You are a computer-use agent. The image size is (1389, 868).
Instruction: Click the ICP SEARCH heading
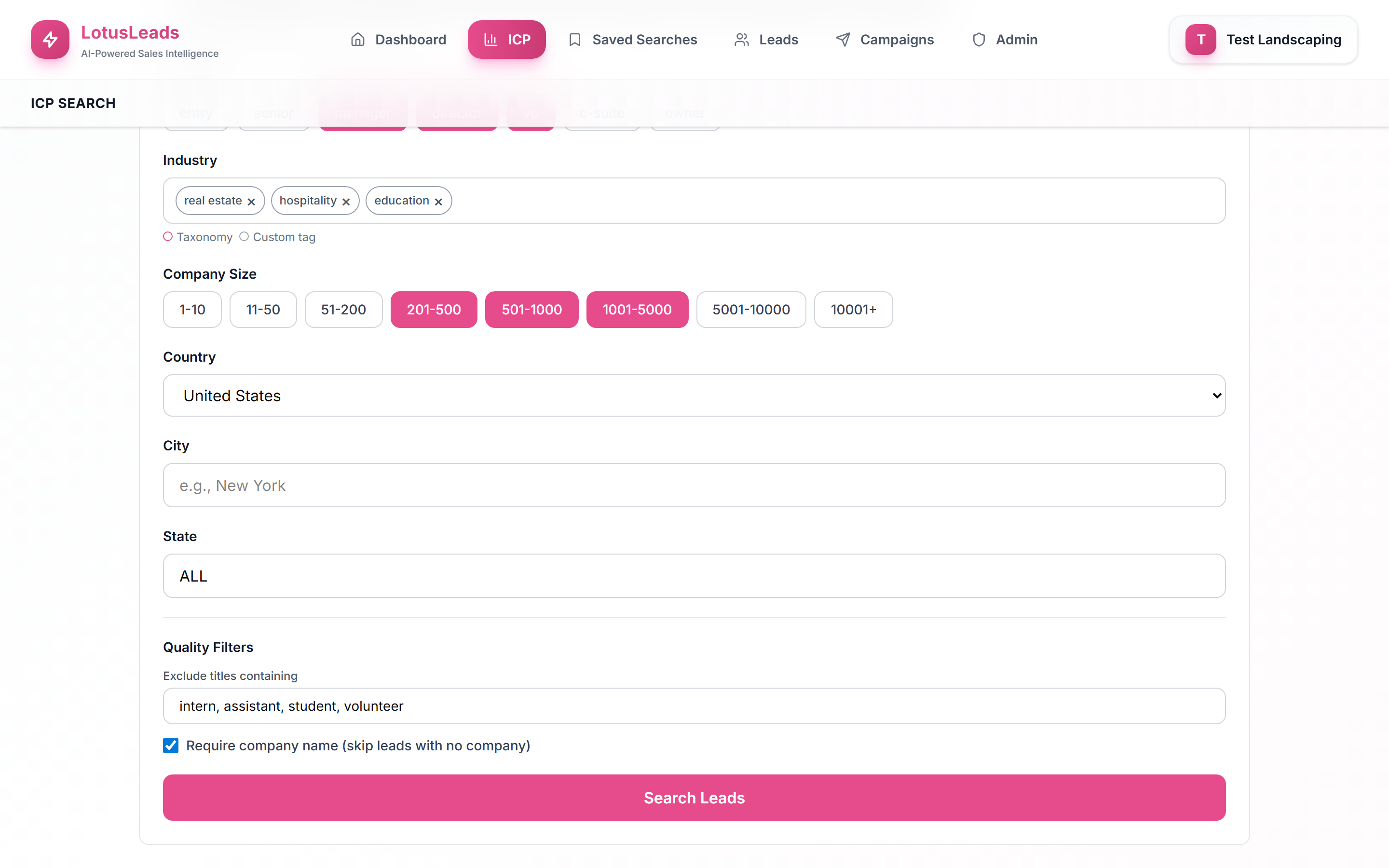[x=73, y=103]
